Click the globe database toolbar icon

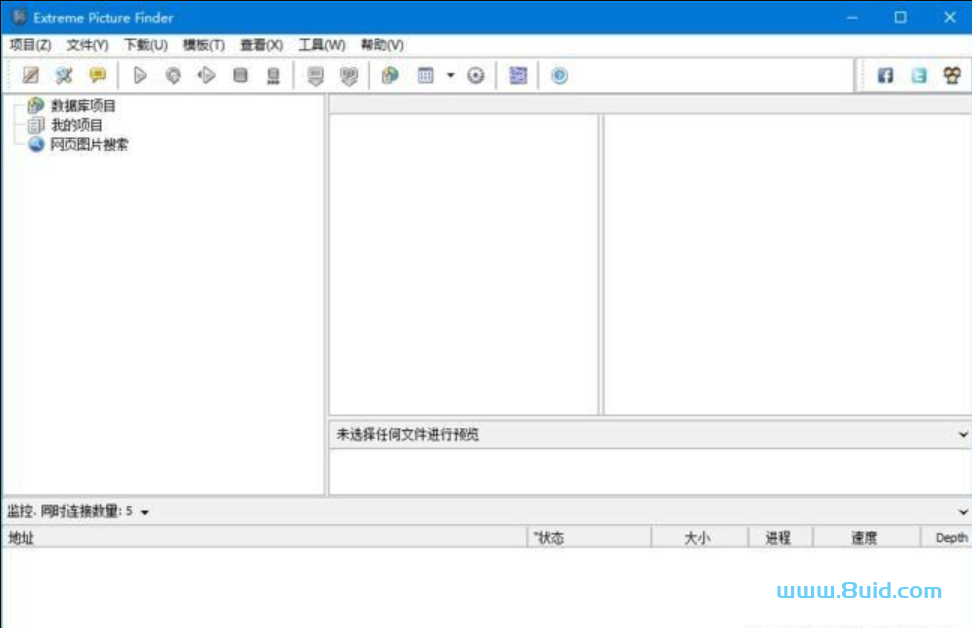coord(390,76)
